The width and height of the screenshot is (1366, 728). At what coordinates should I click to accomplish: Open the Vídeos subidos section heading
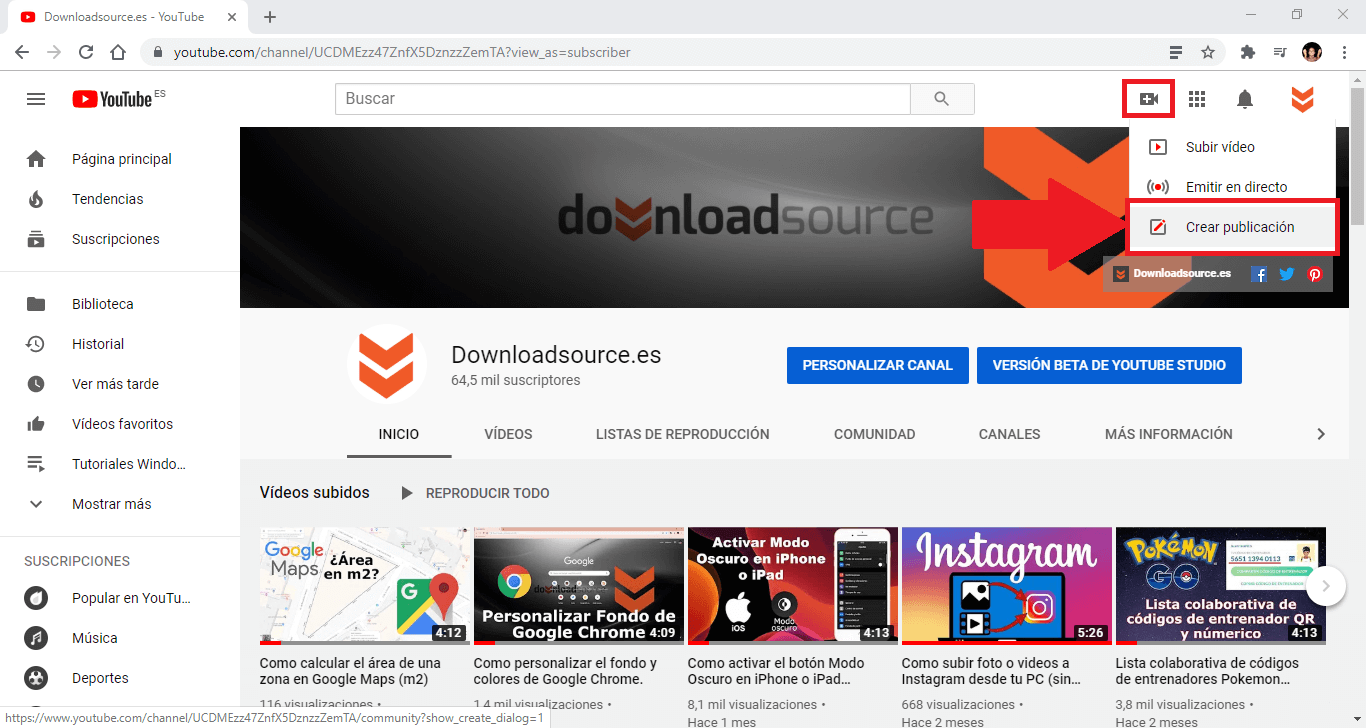point(315,493)
